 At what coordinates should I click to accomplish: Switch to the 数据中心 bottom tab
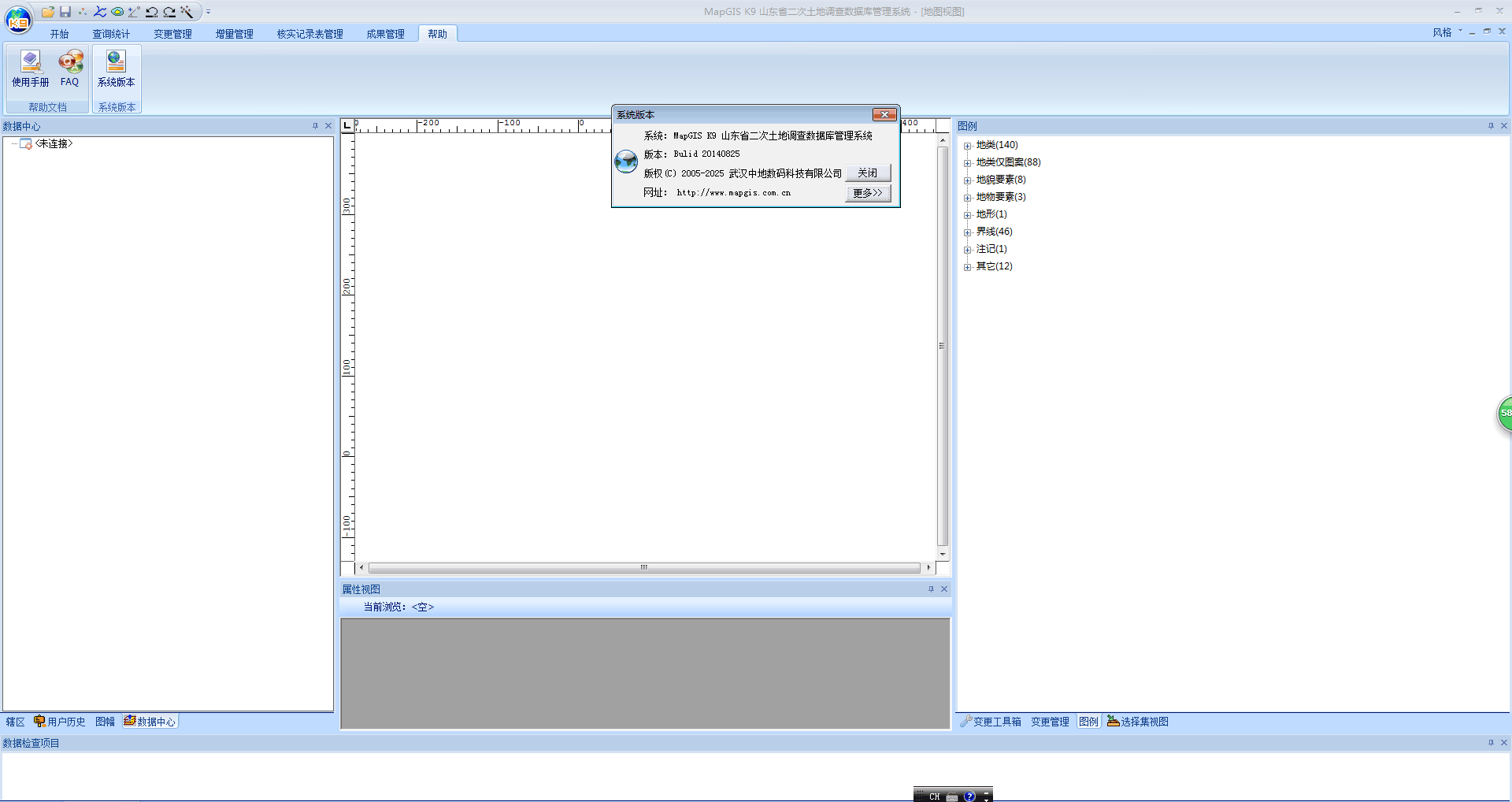point(150,722)
